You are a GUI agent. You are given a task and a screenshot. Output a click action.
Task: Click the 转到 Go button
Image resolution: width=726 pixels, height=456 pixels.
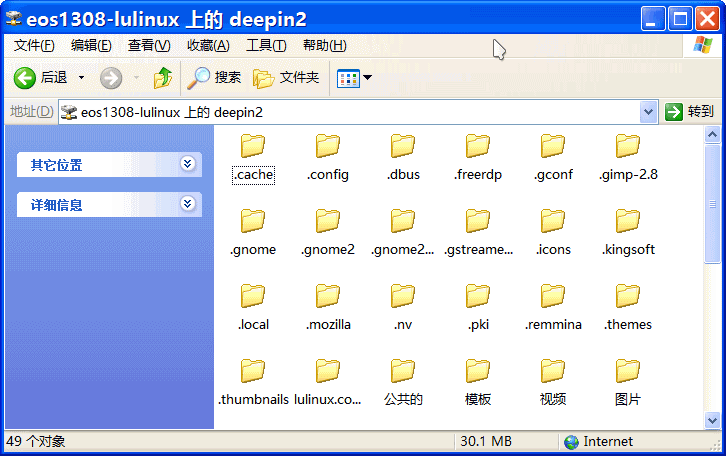pyautogui.click(x=690, y=112)
